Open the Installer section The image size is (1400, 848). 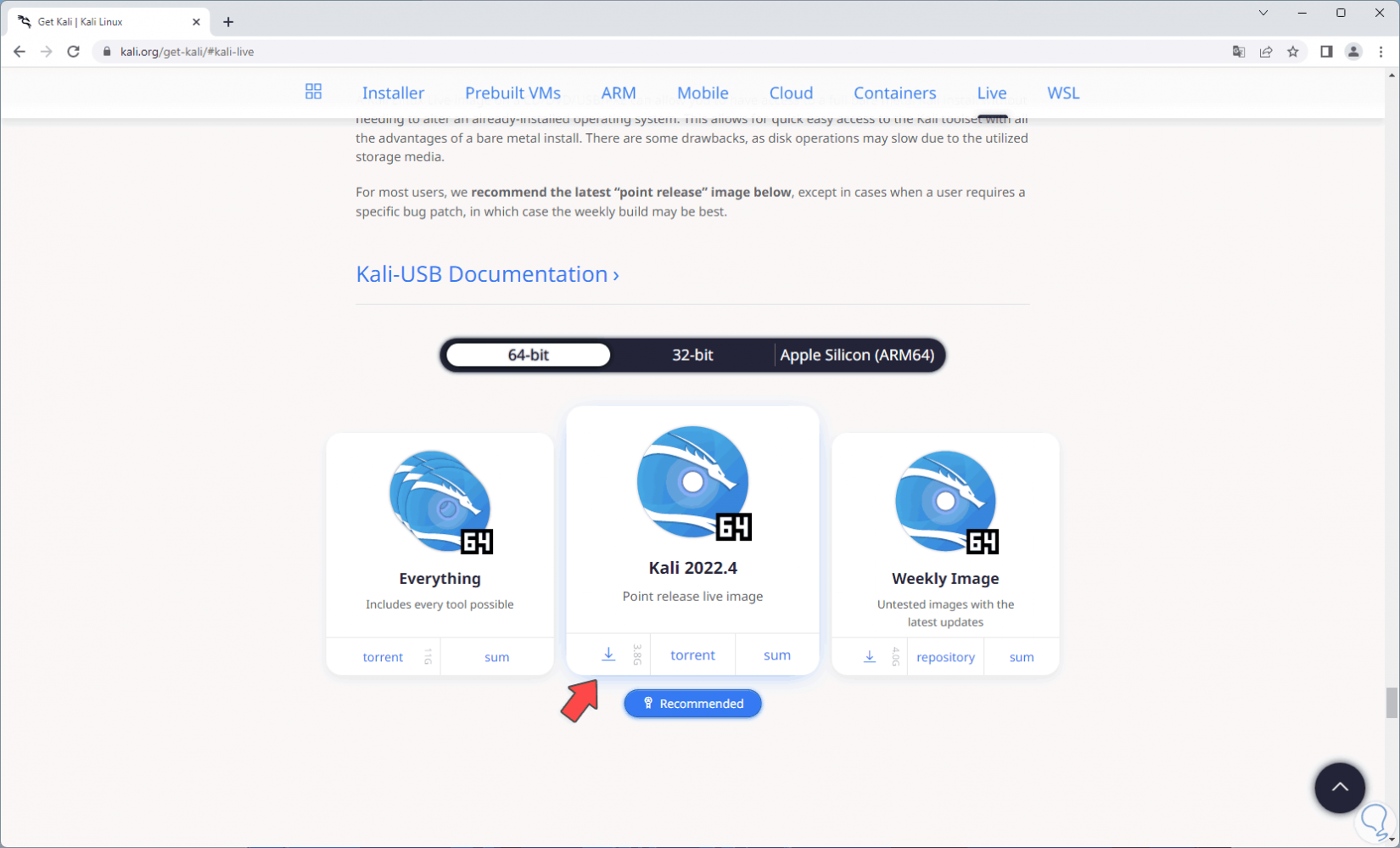coord(393,93)
